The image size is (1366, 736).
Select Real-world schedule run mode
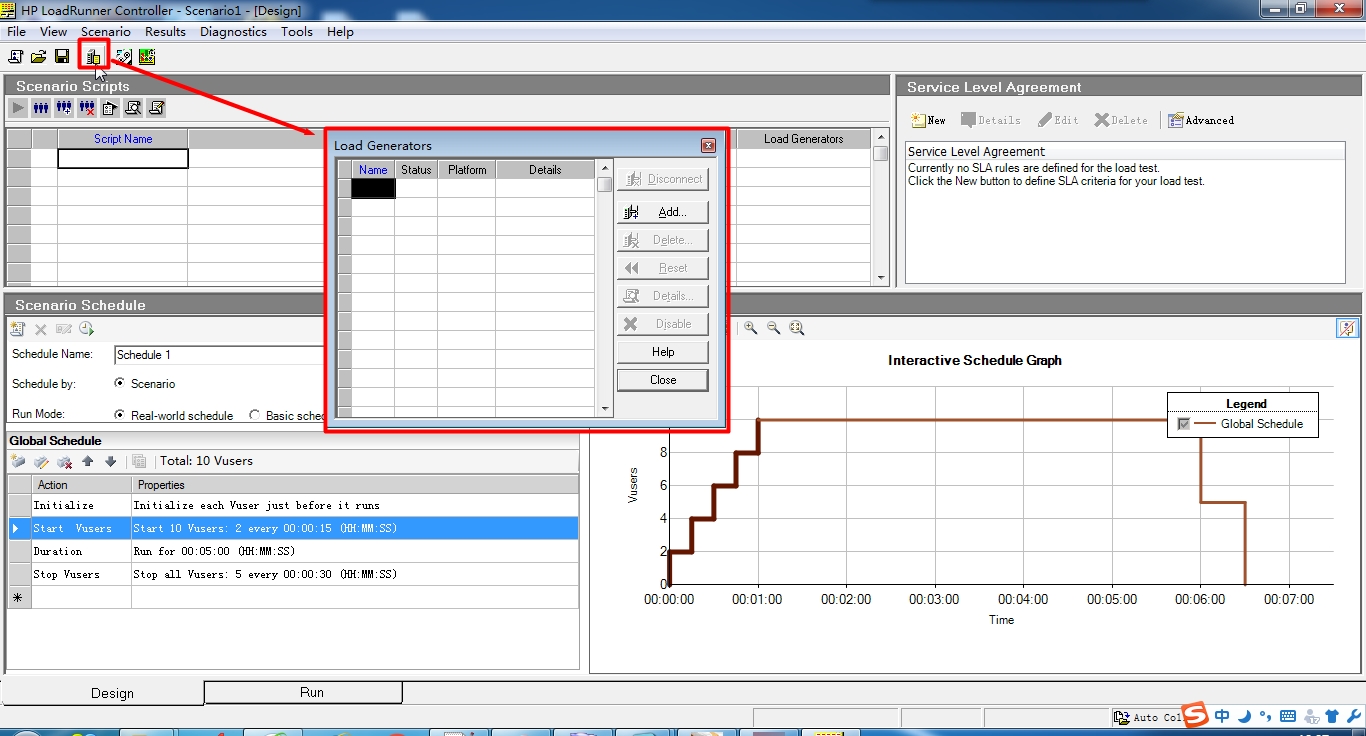(120, 415)
